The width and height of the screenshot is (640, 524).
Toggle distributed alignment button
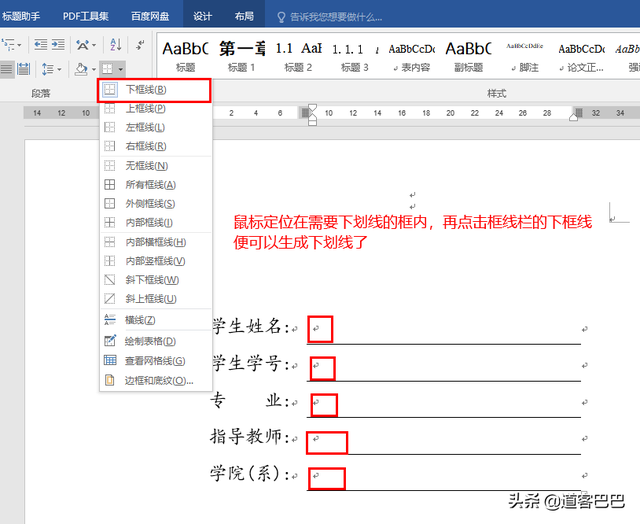click(24, 69)
